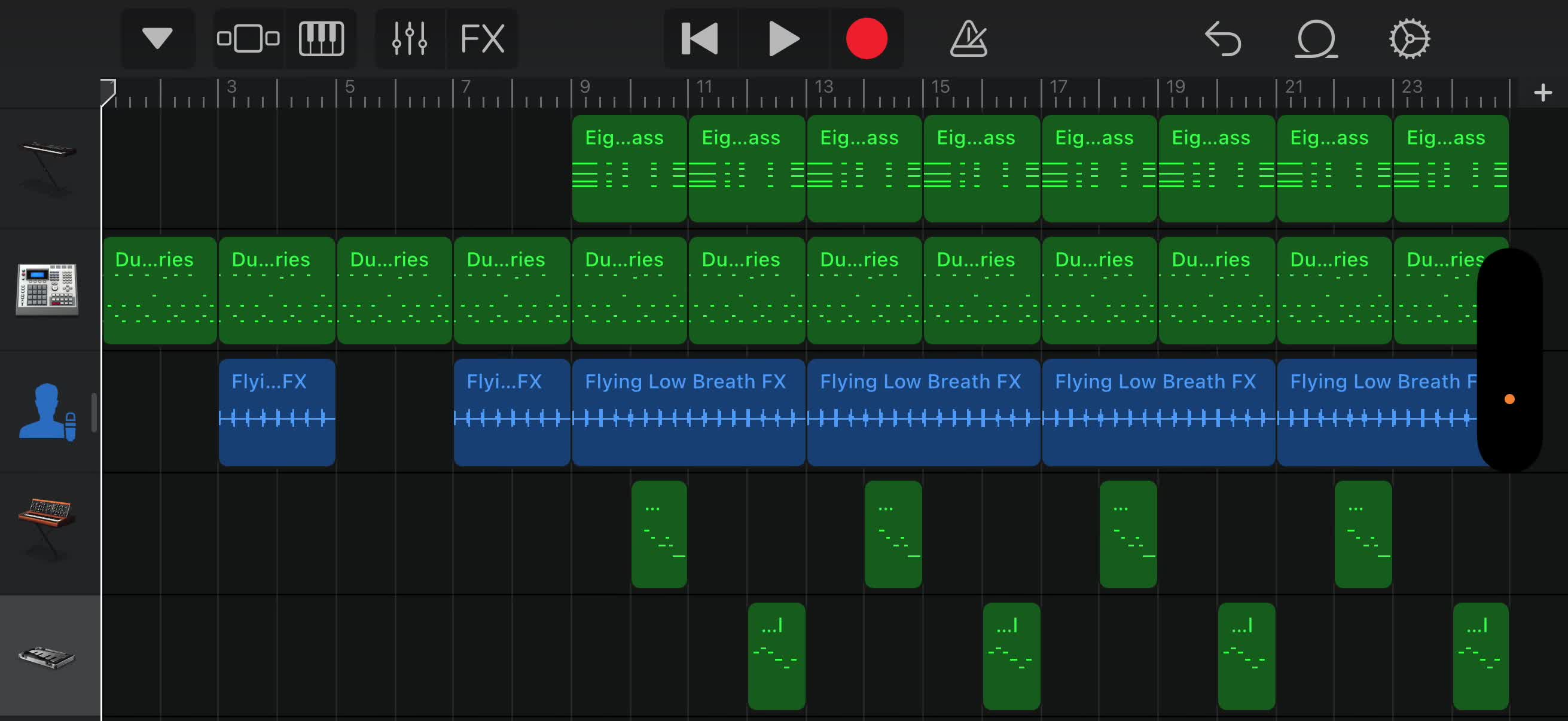Switch to Tracks view button
The width and height of the screenshot is (1568, 721).
click(x=248, y=38)
